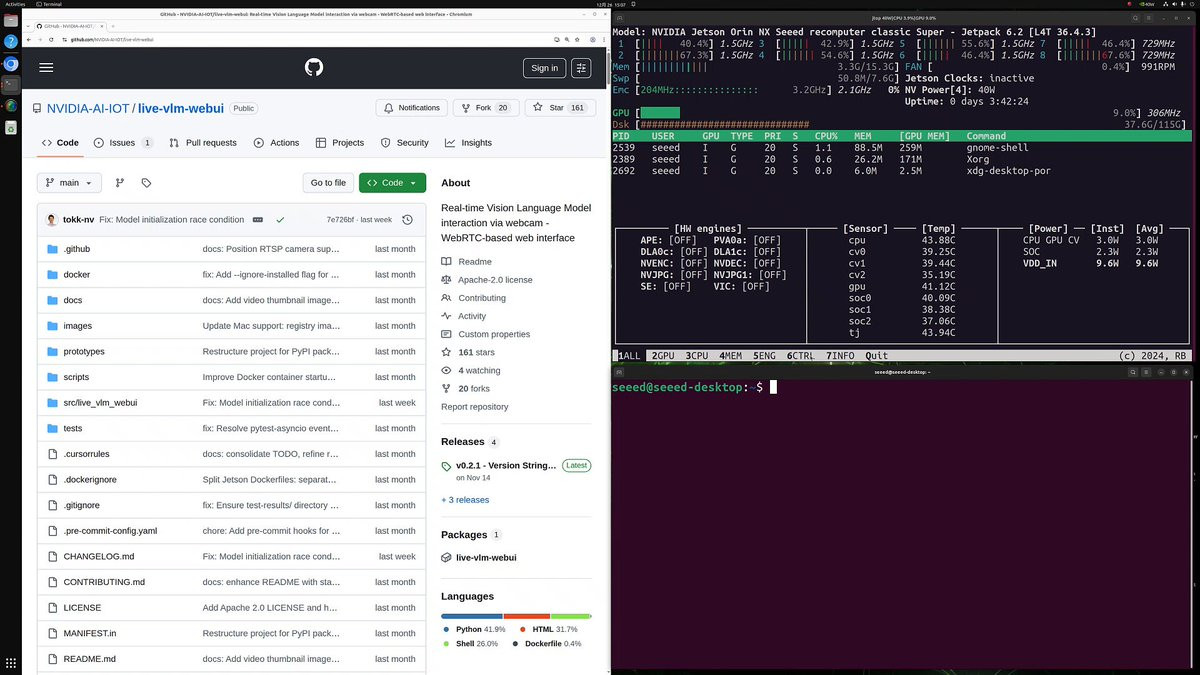This screenshot has height=675, width=1200.
Task: Click tokk-nv author avatar
Action: pyautogui.click(x=52, y=220)
